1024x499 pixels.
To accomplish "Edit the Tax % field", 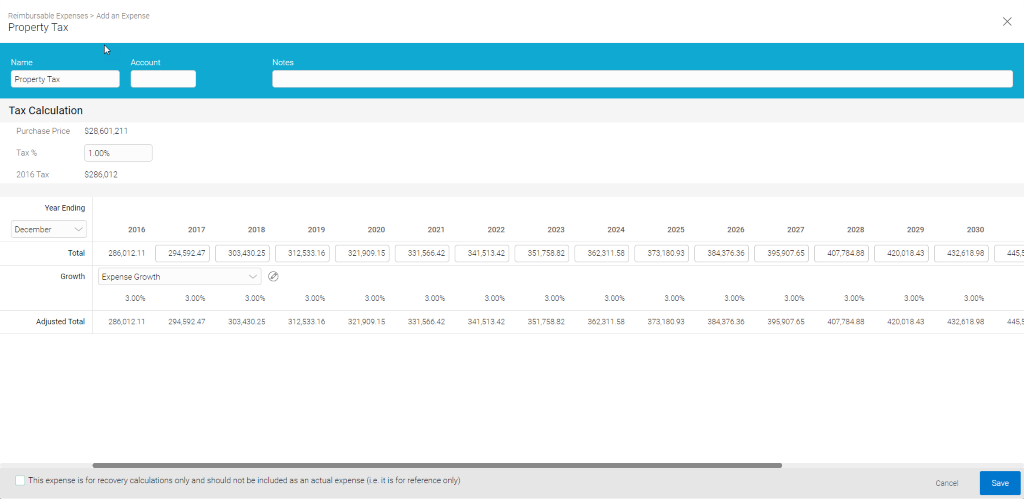I will tap(118, 153).
